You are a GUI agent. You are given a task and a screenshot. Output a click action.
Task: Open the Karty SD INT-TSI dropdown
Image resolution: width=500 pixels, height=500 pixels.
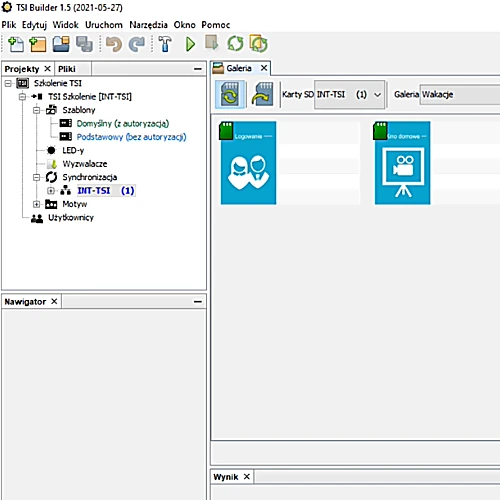pos(349,95)
